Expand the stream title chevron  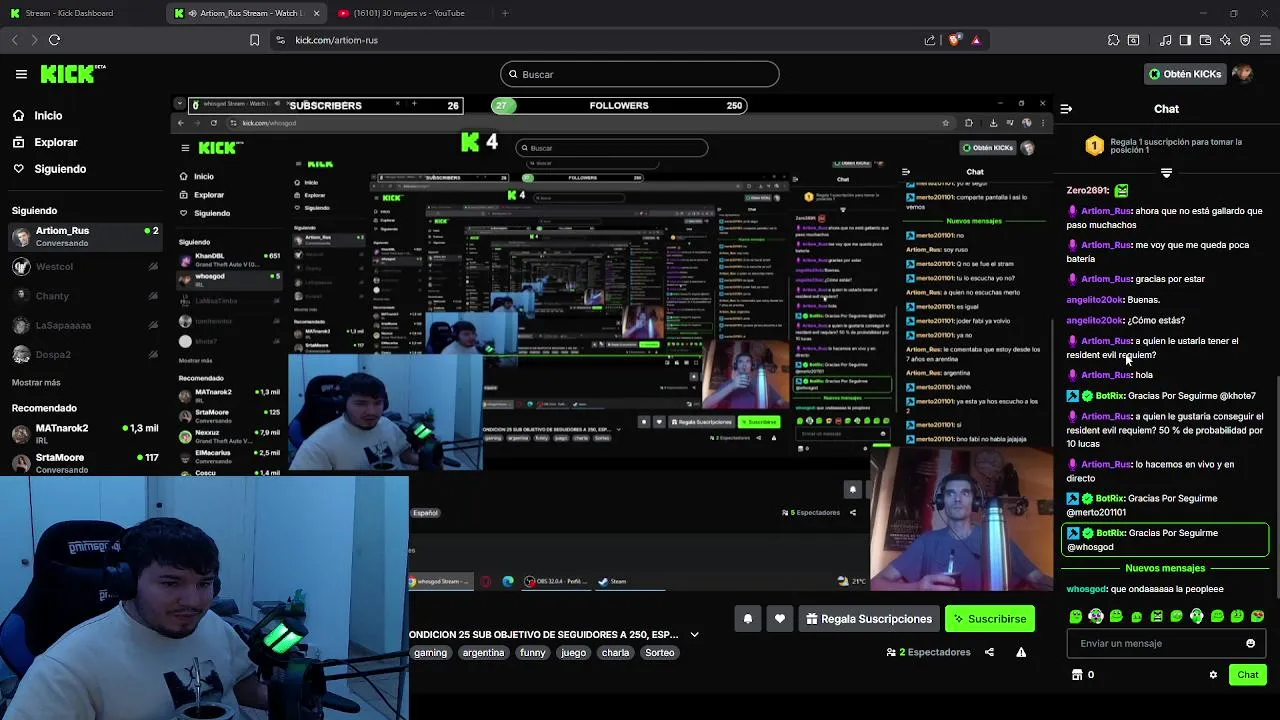point(694,634)
